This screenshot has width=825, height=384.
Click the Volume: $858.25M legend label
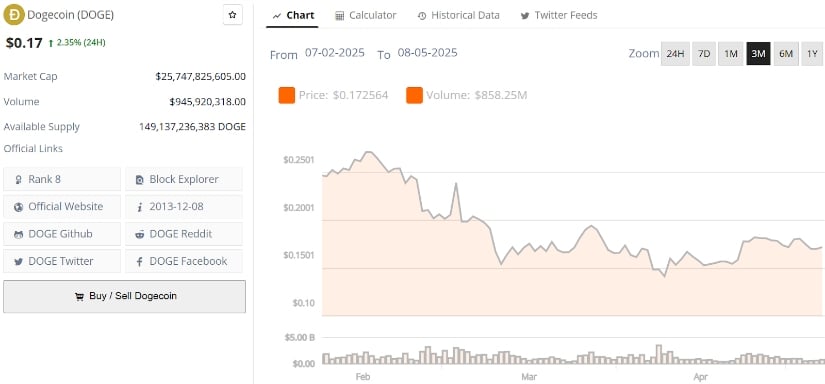477,96
